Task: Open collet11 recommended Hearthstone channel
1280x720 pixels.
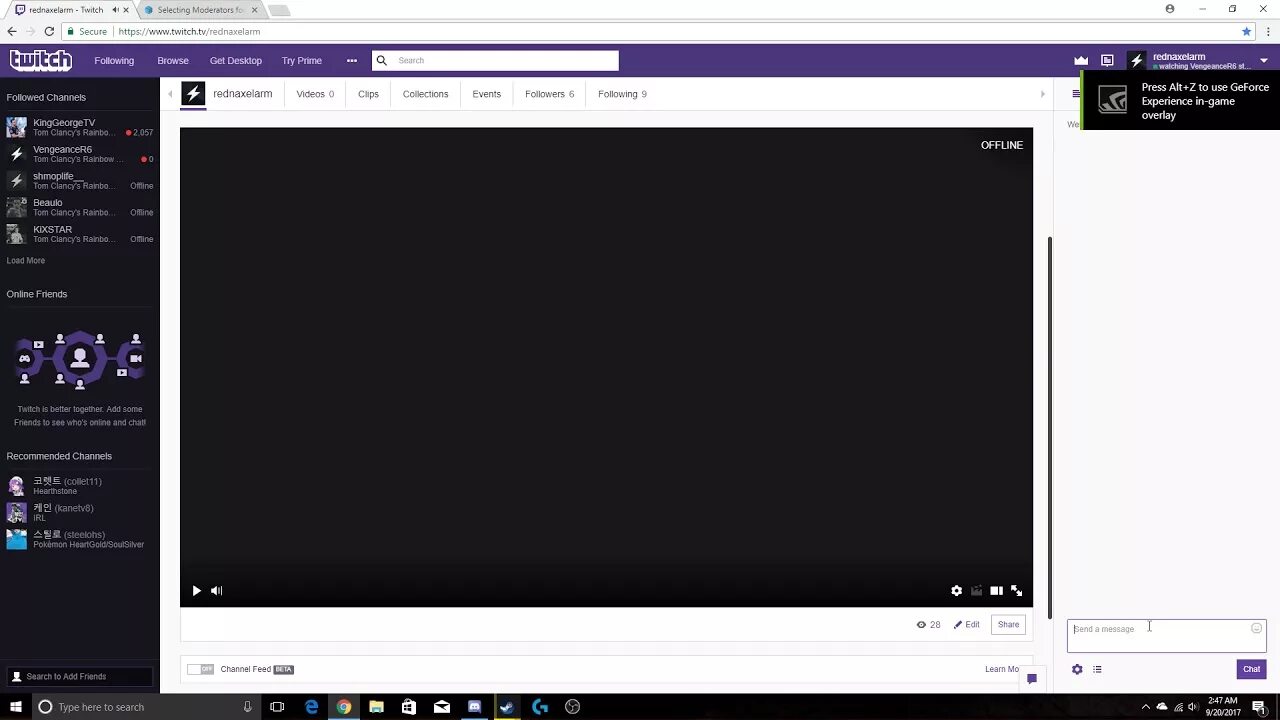Action: pos(79,486)
